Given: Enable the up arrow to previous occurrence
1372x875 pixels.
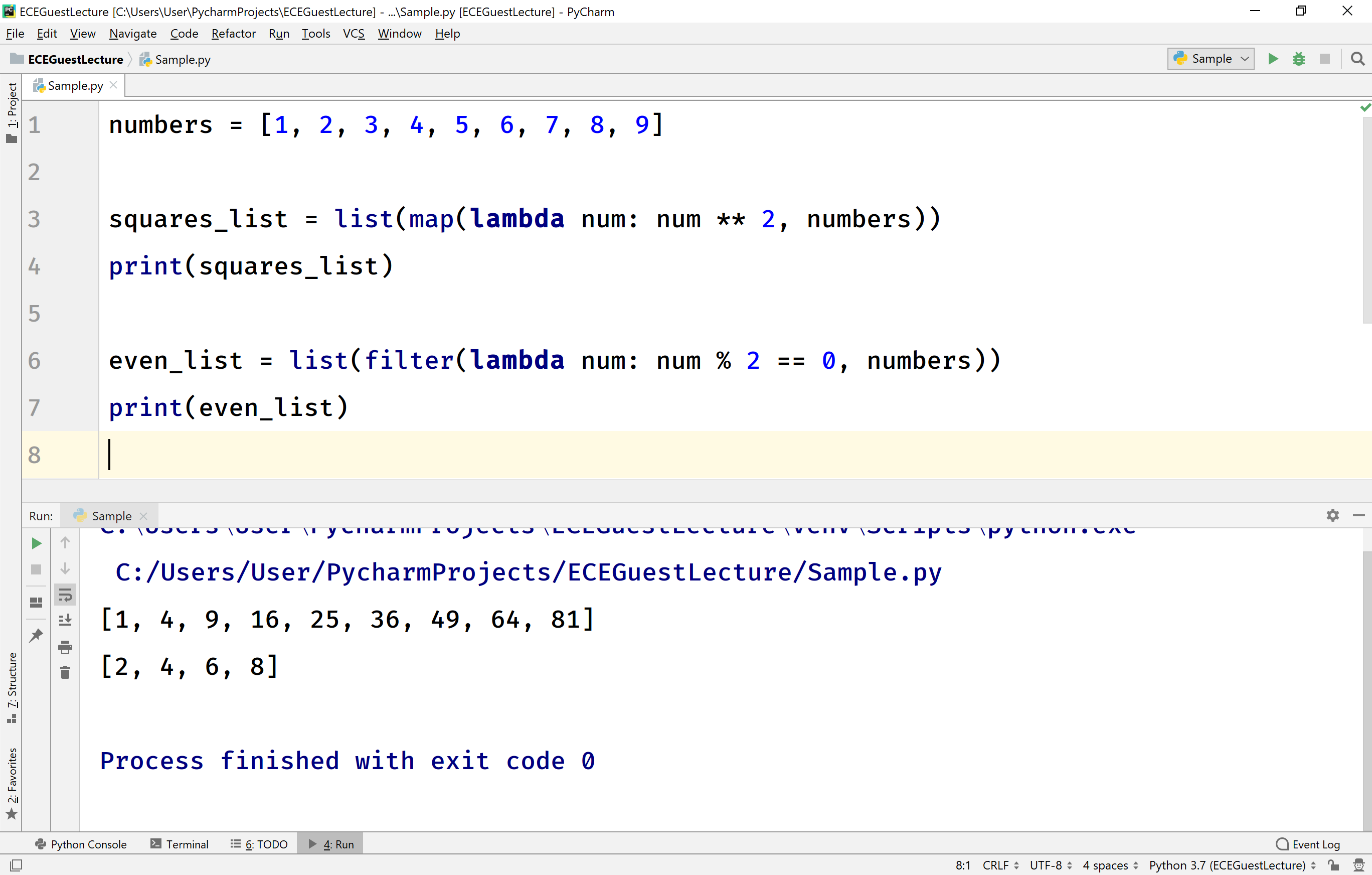Looking at the screenshot, I should [65, 542].
